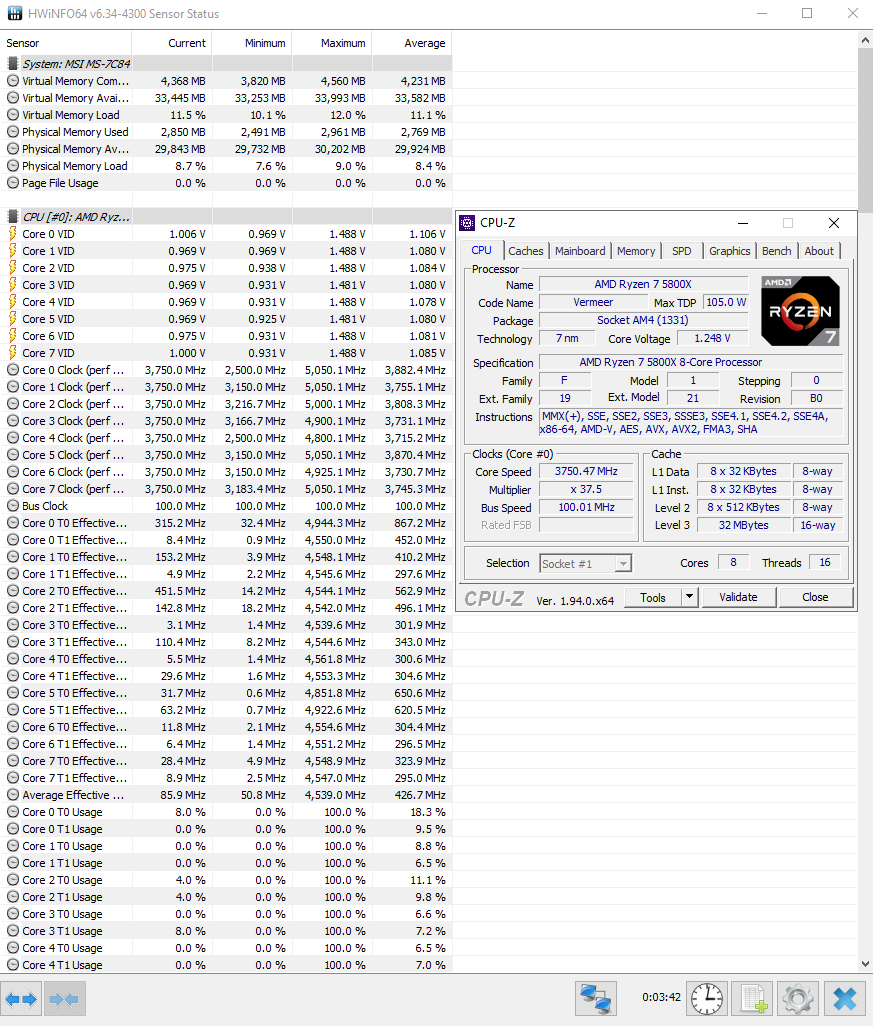Select the Virtual Memory Com... row
The width and height of the screenshot is (873, 1026).
click(x=226, y=80)
